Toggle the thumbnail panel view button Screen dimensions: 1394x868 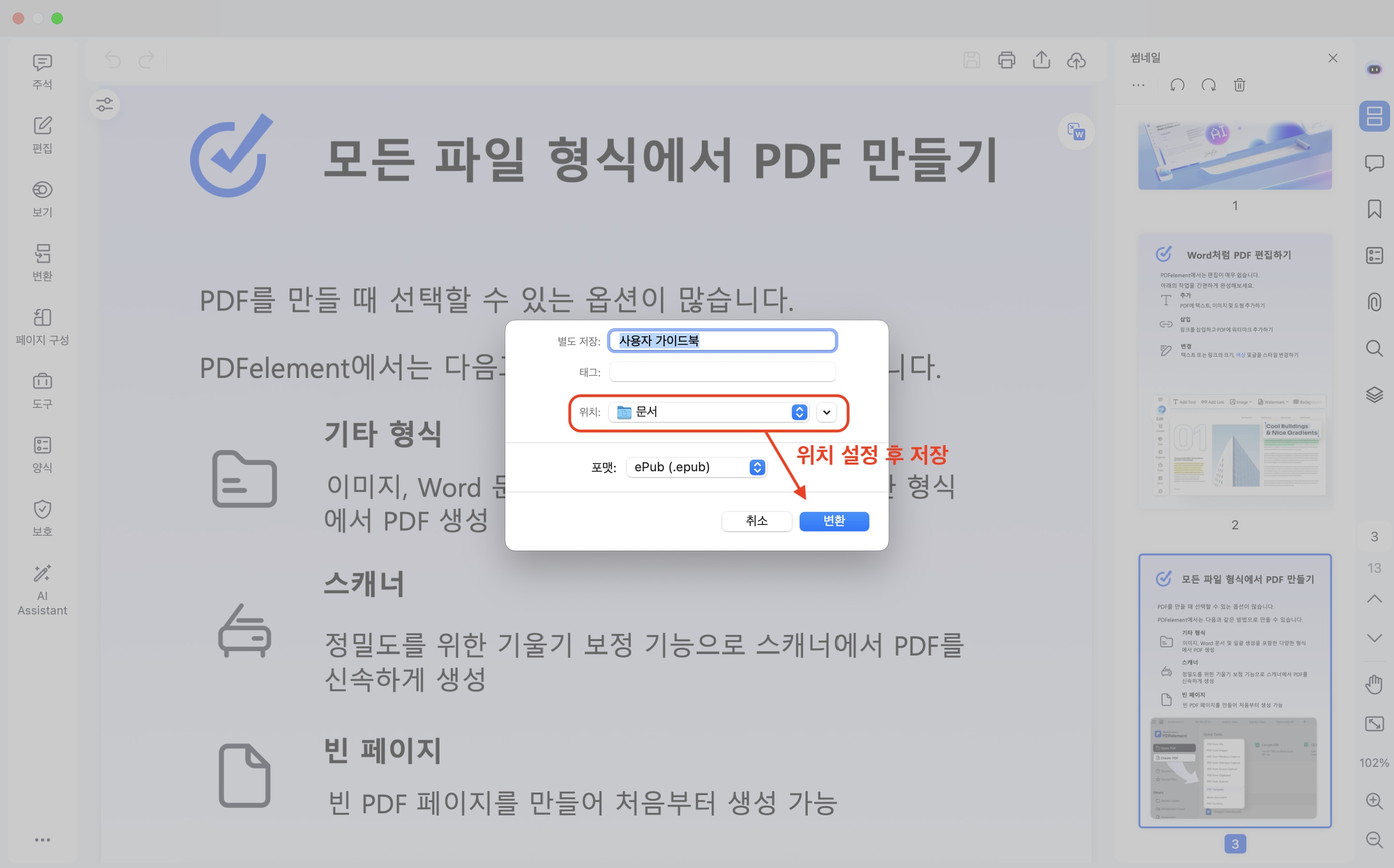click(1374, 116)
